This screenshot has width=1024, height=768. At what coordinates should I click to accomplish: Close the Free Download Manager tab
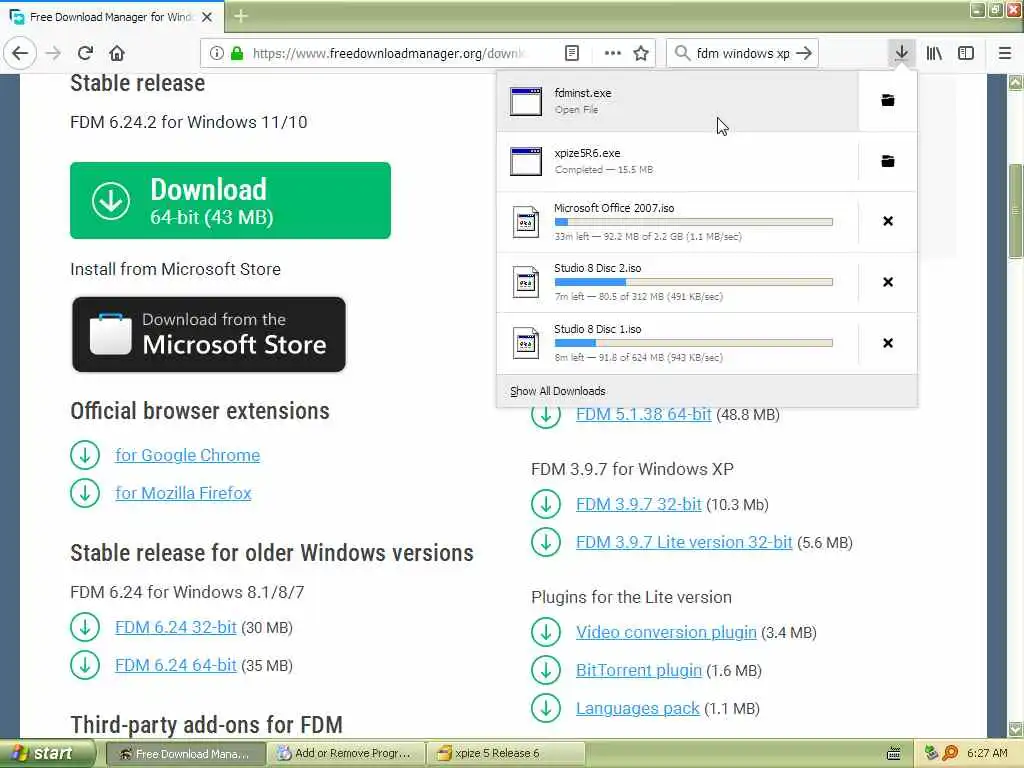[x=207, y=17]
